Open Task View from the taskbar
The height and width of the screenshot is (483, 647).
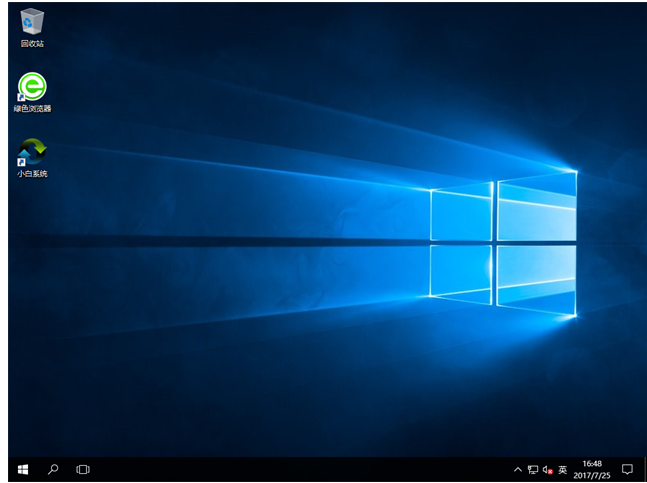click(x=83, y=468)
